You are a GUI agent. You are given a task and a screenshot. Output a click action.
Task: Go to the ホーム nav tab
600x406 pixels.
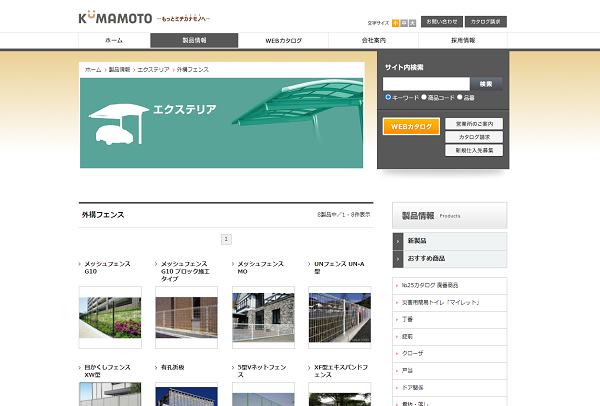pyautogui.click(x=114, y=41)
